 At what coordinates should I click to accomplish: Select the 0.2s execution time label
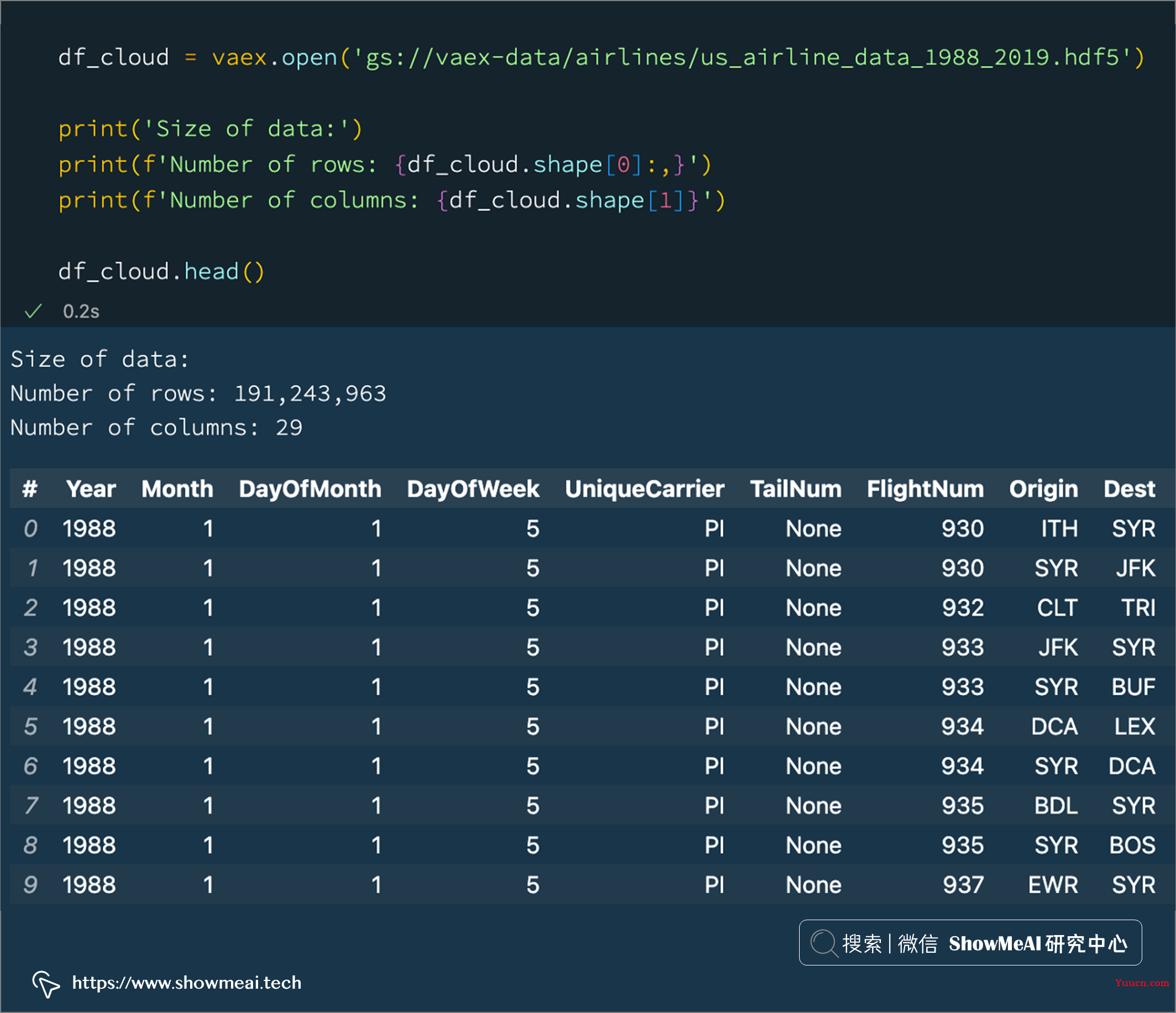(81, 312)
